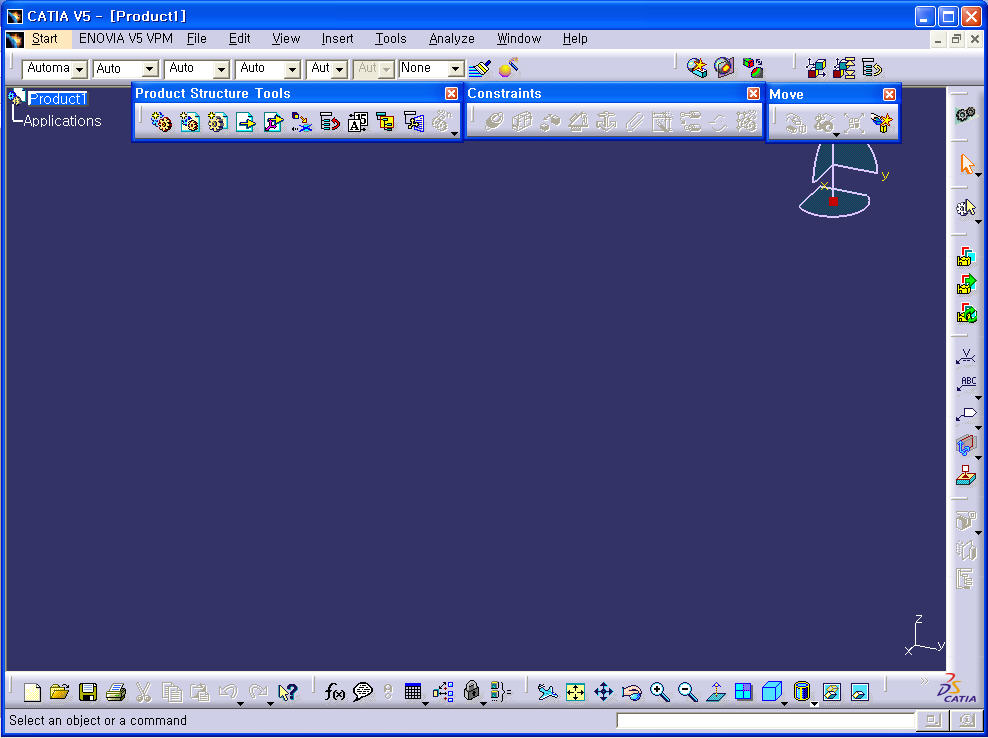Open the ENOVIA V5 VPM menu

pos(125,39)
